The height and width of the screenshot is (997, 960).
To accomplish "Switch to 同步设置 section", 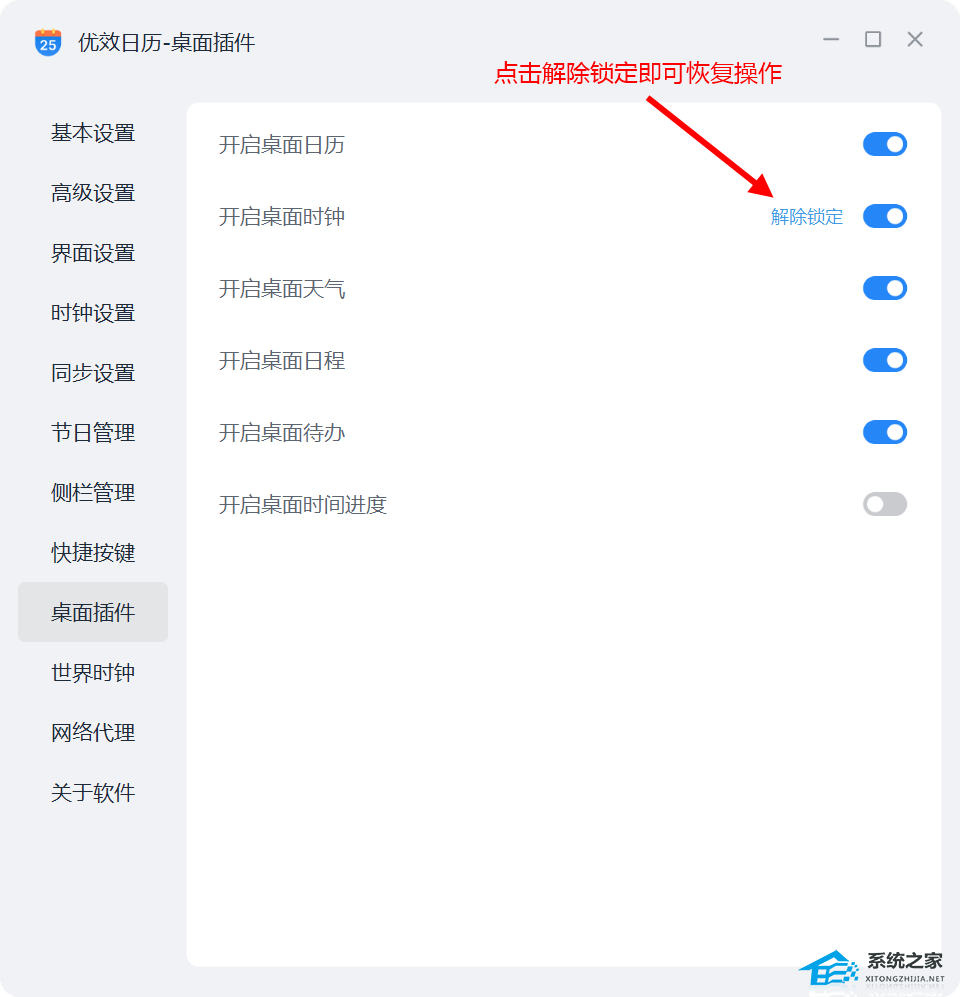I will [x=93, y=373].
